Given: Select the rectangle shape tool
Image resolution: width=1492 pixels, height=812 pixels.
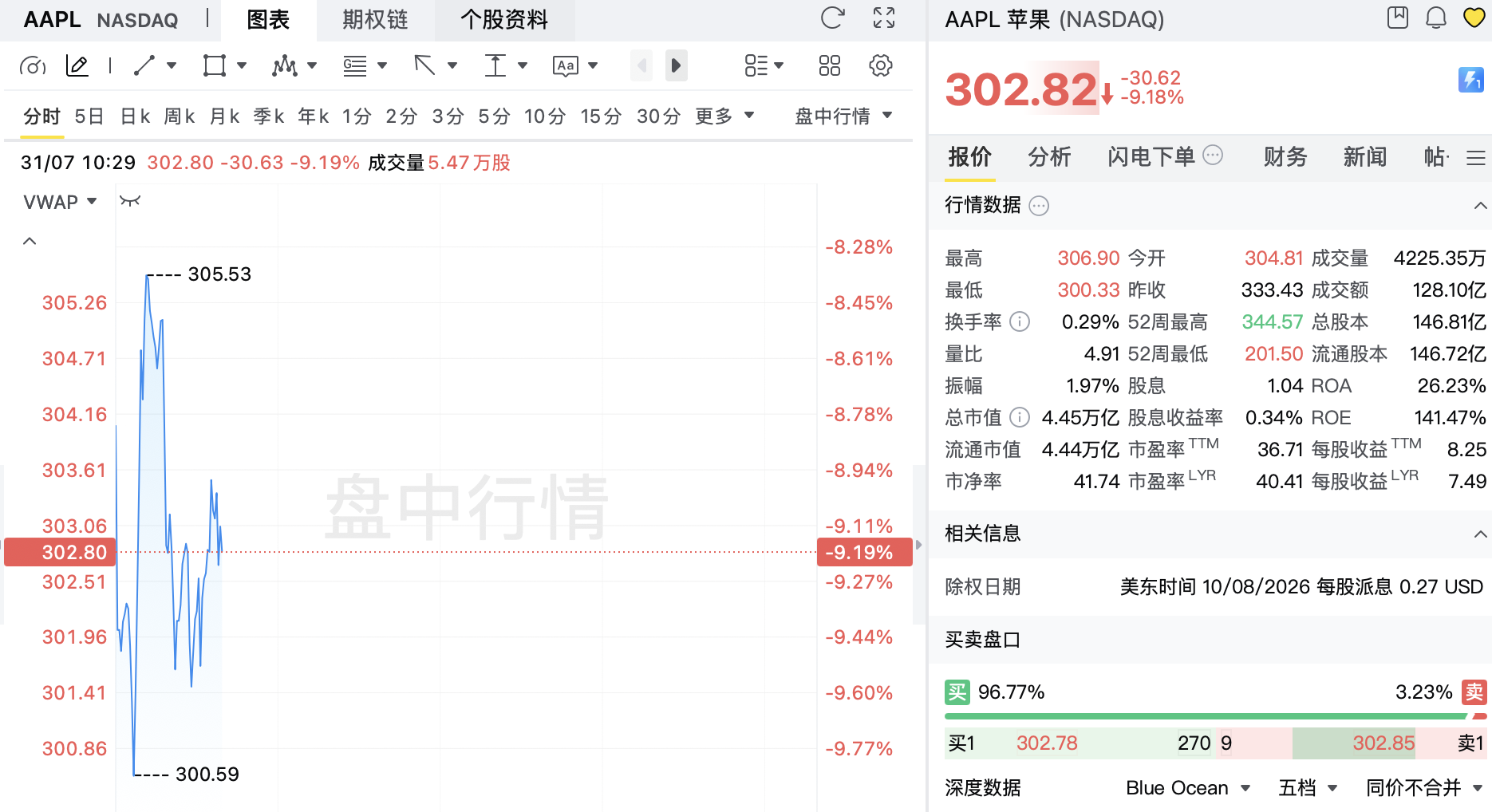Looking at the screenshot, I should 214,65.
